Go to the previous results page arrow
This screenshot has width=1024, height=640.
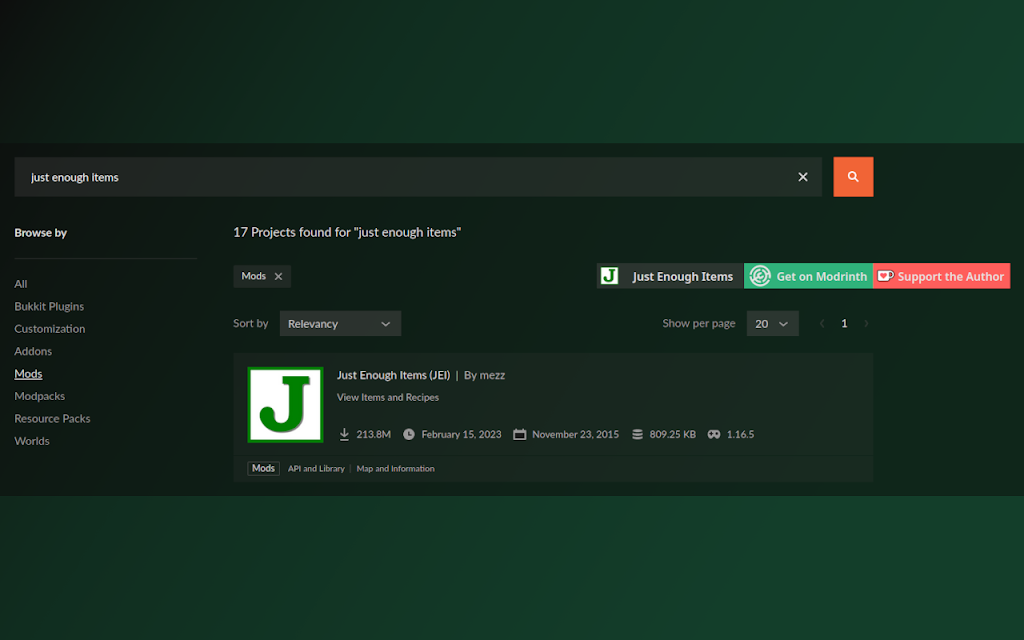822,323
